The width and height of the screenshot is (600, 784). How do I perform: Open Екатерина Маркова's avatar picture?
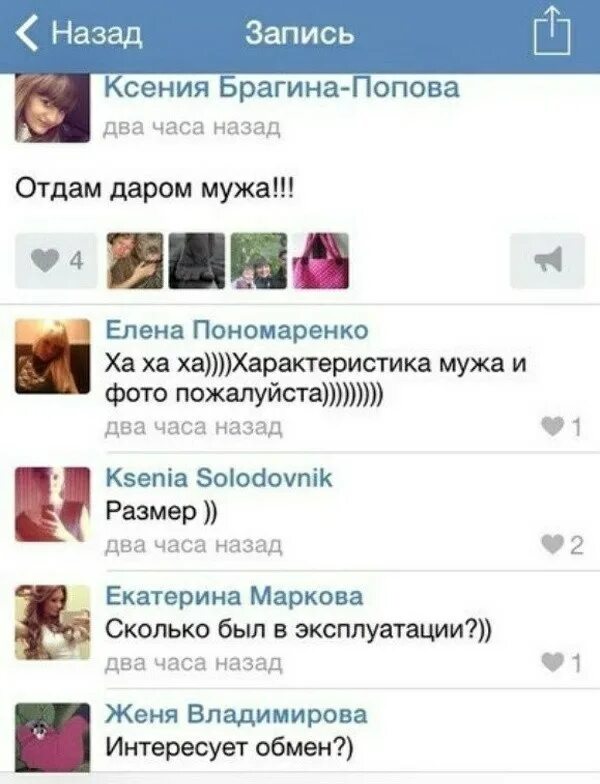click(52, 622)
